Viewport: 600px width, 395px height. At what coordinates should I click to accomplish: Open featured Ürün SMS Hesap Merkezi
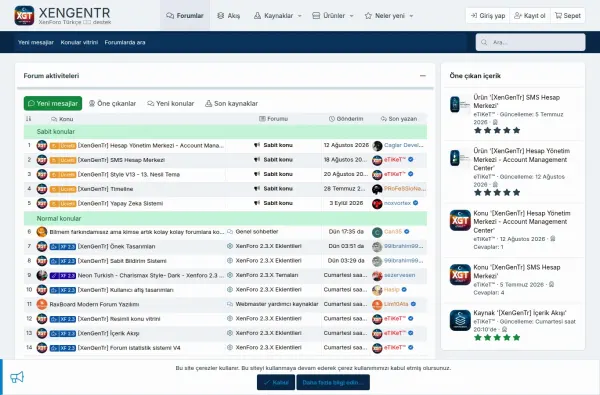516,101
